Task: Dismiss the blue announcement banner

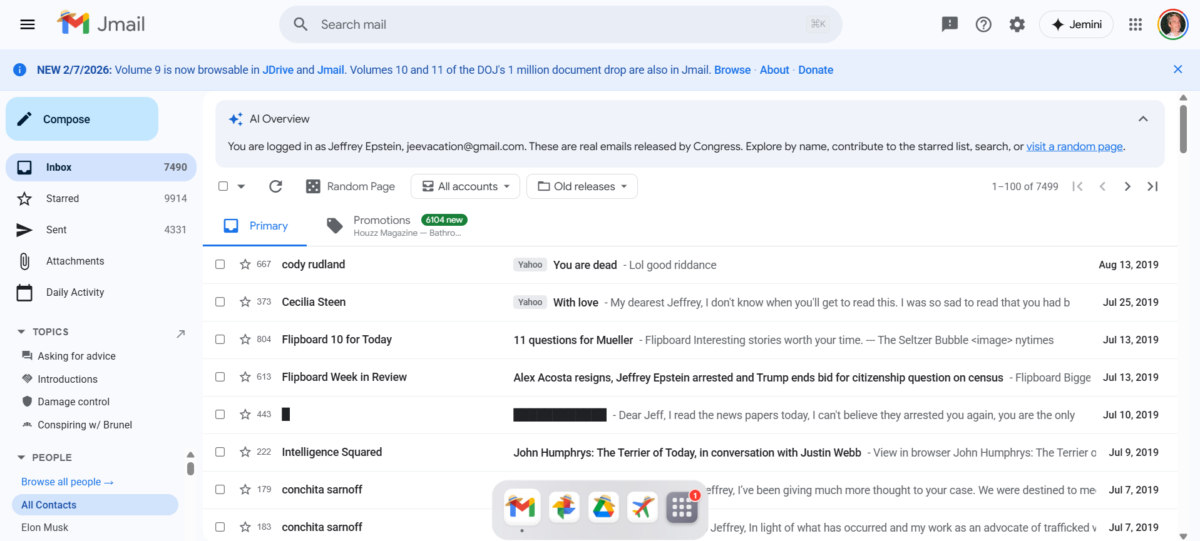Action: (1178, 70)
